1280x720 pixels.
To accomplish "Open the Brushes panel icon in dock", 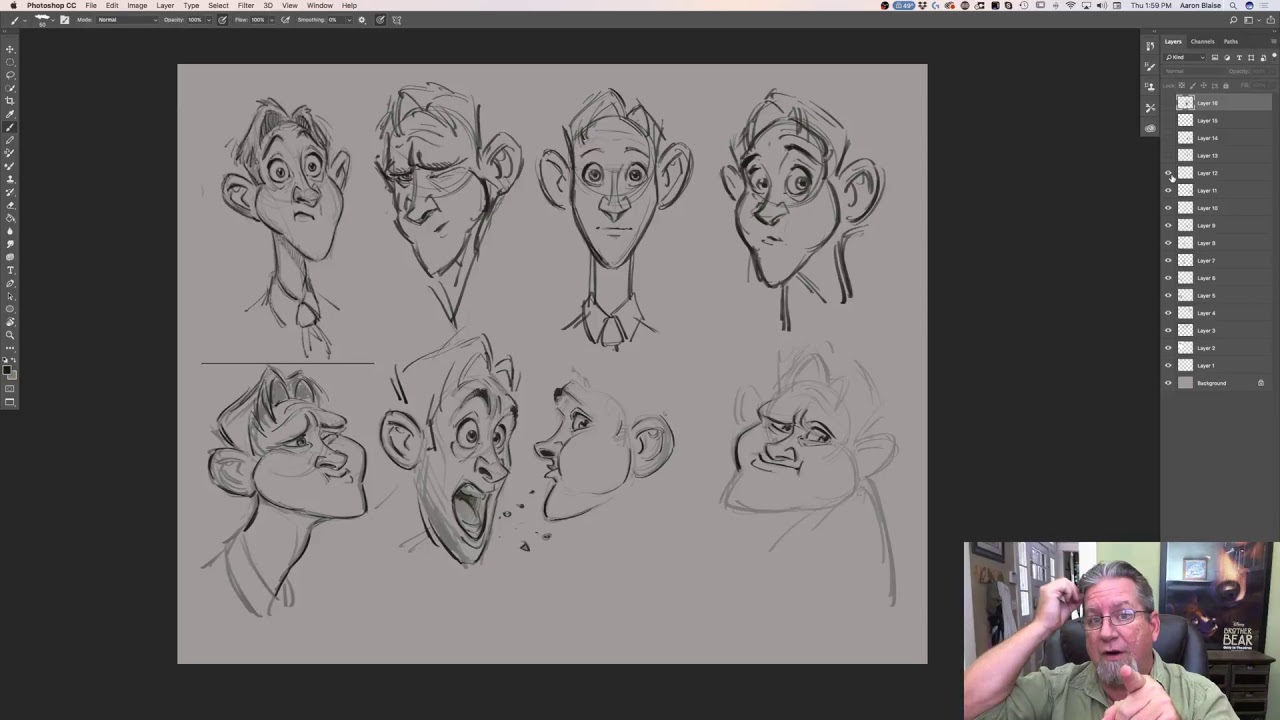I will point(1150,67).
